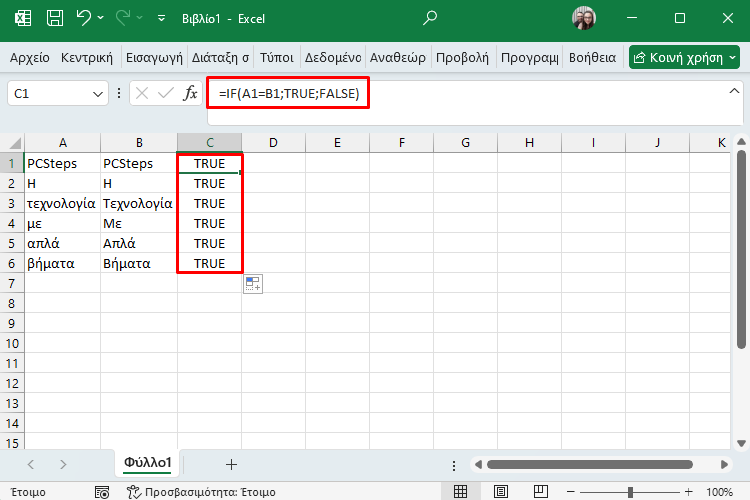The image size is (750, 500).
Task: Click the zoom slider handle
Action: 630,491
